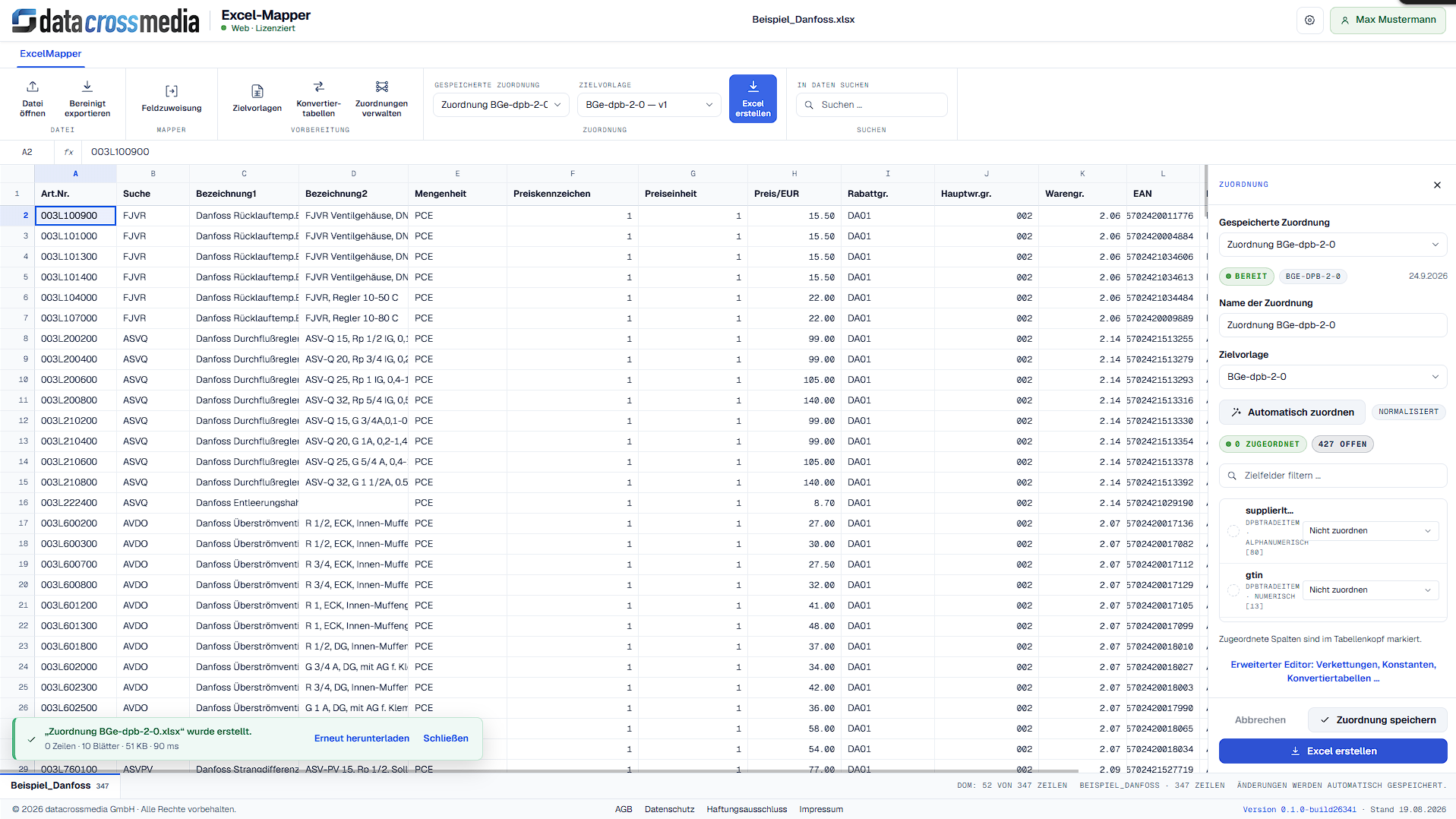Click Abbrechen in panel
Screen dimensions: 1456x819
[x=1260, y=719]
